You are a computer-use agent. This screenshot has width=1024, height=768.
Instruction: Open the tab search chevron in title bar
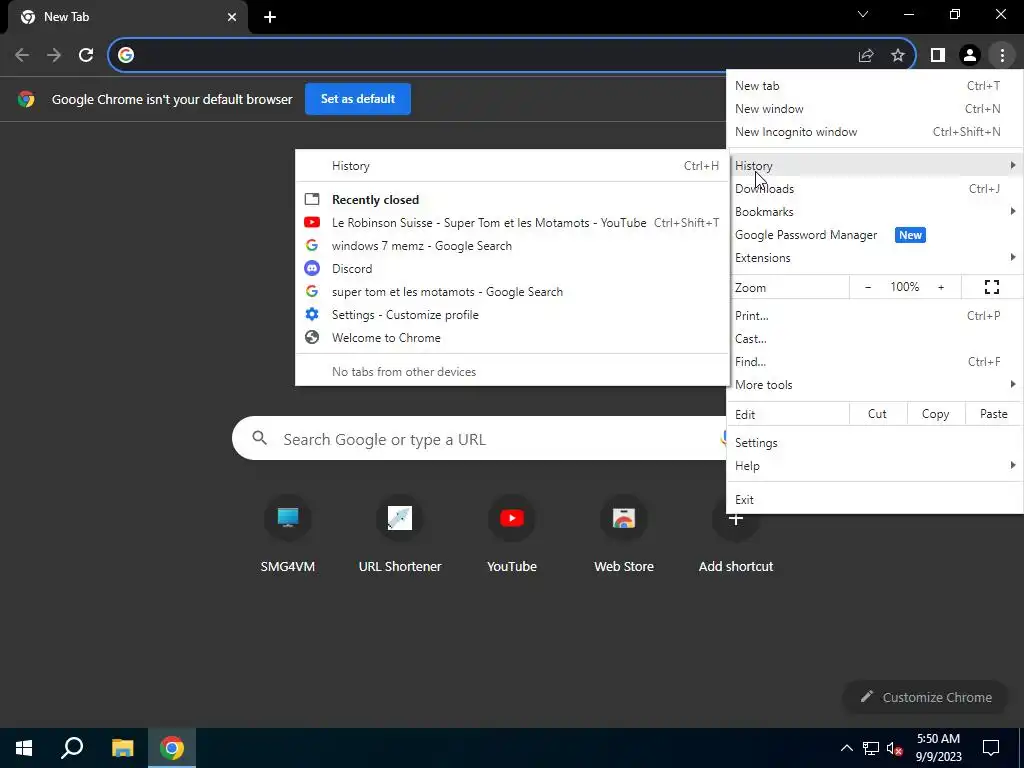point(863,14)
